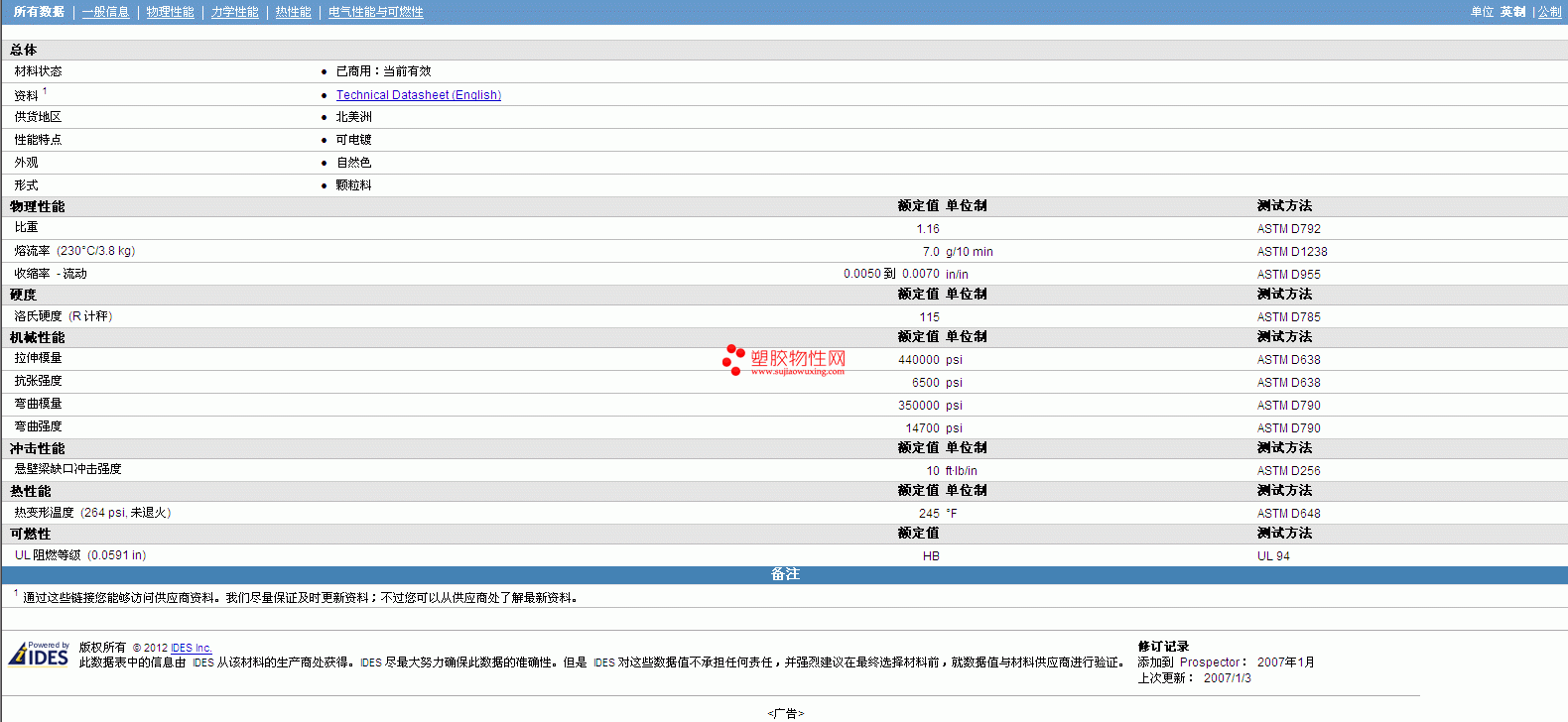Switch to the 电气性能与可燃性 tab
This screenshot has height=722, width=1568.
[x=376, y=12]
